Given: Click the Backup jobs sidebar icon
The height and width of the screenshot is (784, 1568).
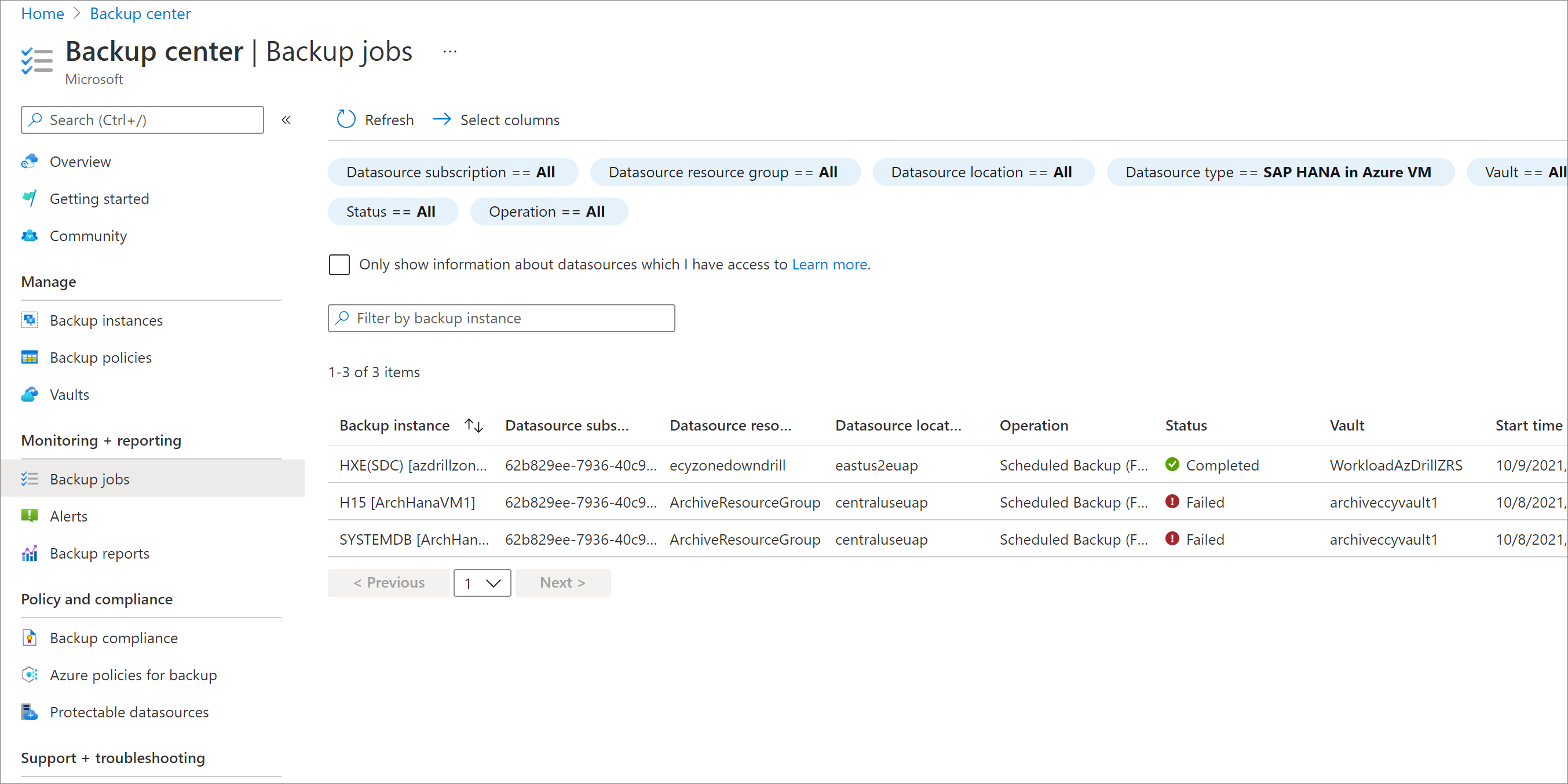Looking at the screenshot, I should (x=29, y=478).
